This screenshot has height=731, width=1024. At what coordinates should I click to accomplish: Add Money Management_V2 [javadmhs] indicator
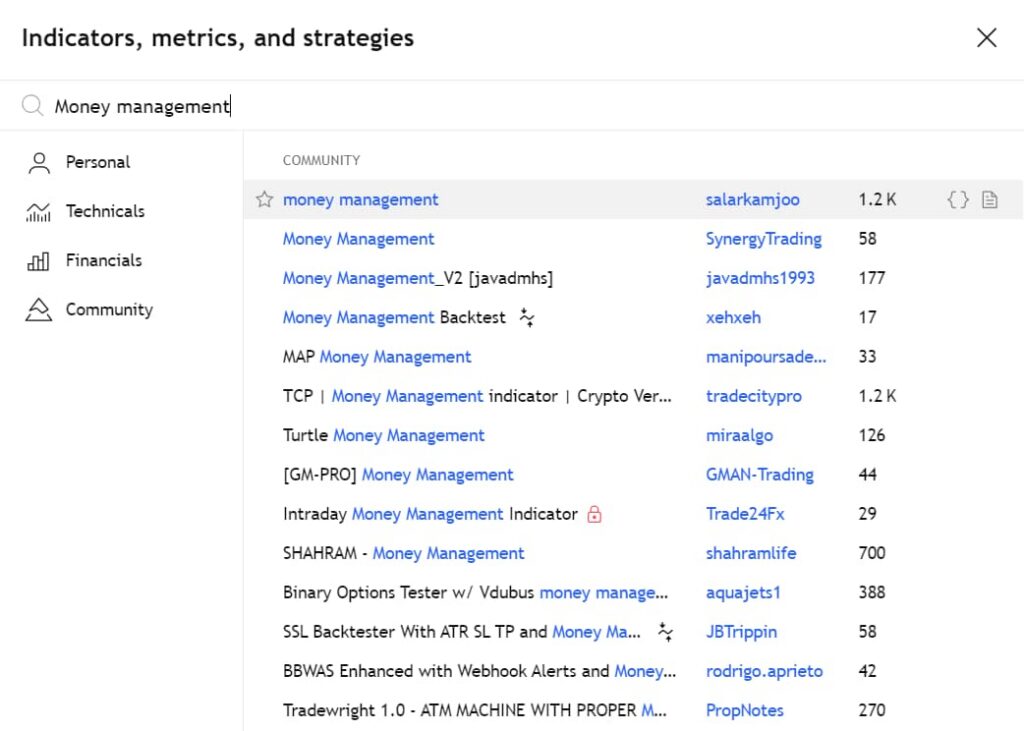click(x=417, y=278)
